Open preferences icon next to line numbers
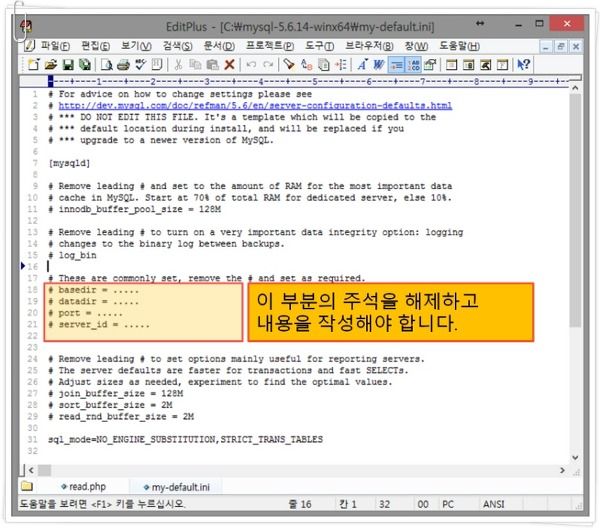The image size is (600, 530). coord(430,65)
